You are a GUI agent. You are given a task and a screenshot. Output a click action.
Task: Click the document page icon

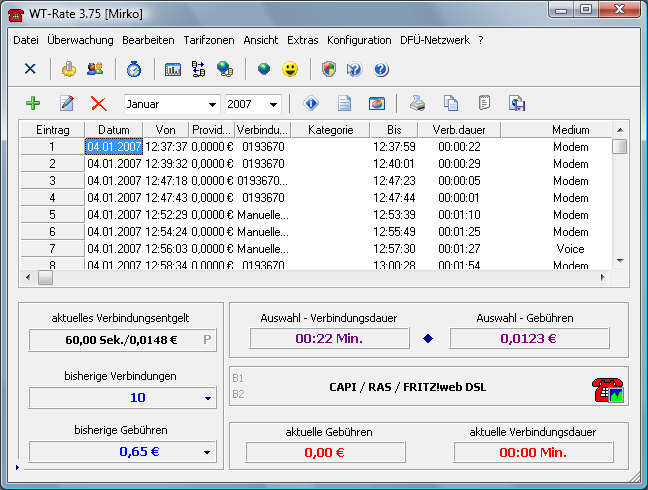click(x=344, y=103)
